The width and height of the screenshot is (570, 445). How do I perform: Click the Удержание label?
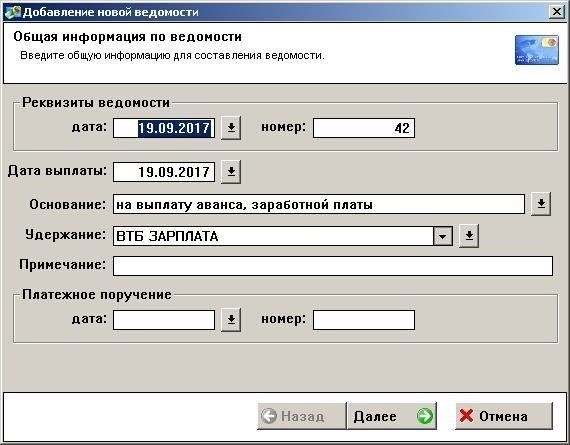65,235
